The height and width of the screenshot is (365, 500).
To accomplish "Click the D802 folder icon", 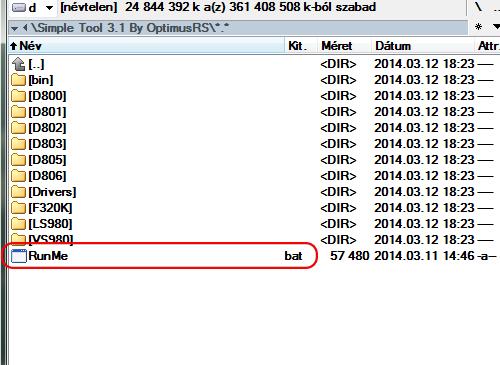I will (x=18, y=128).
